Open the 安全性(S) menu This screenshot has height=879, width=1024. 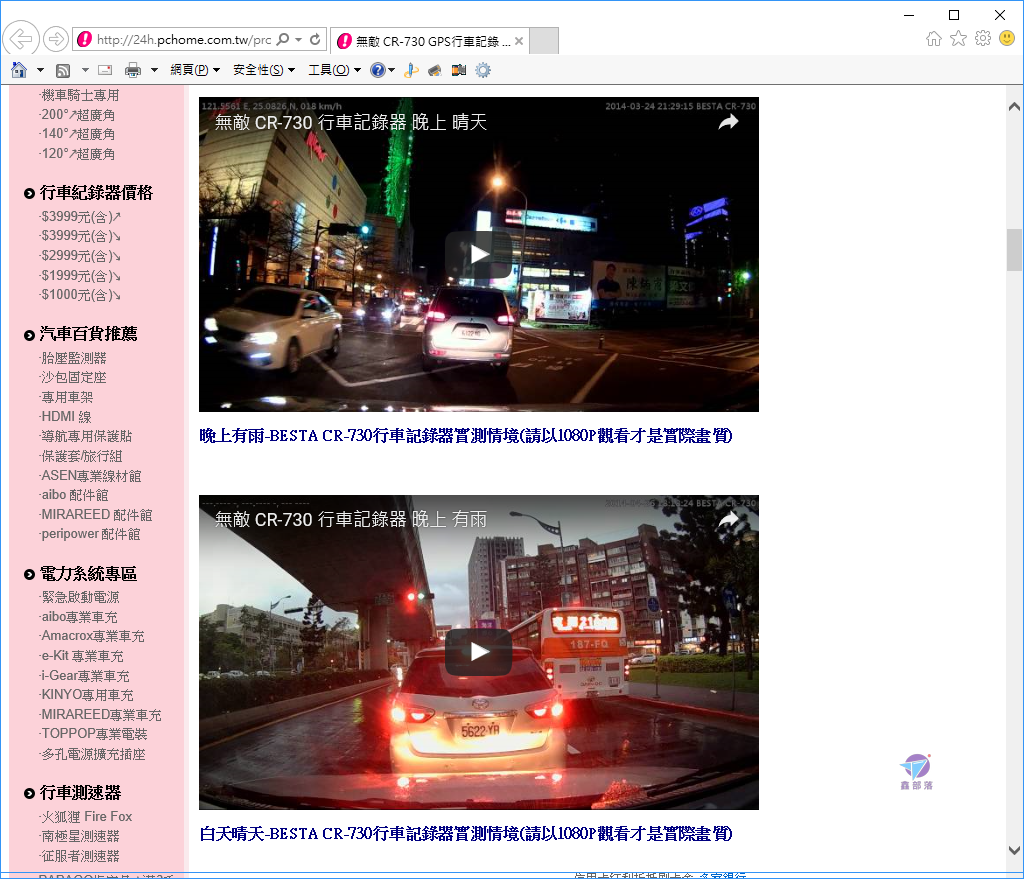(x=264, y=70)
